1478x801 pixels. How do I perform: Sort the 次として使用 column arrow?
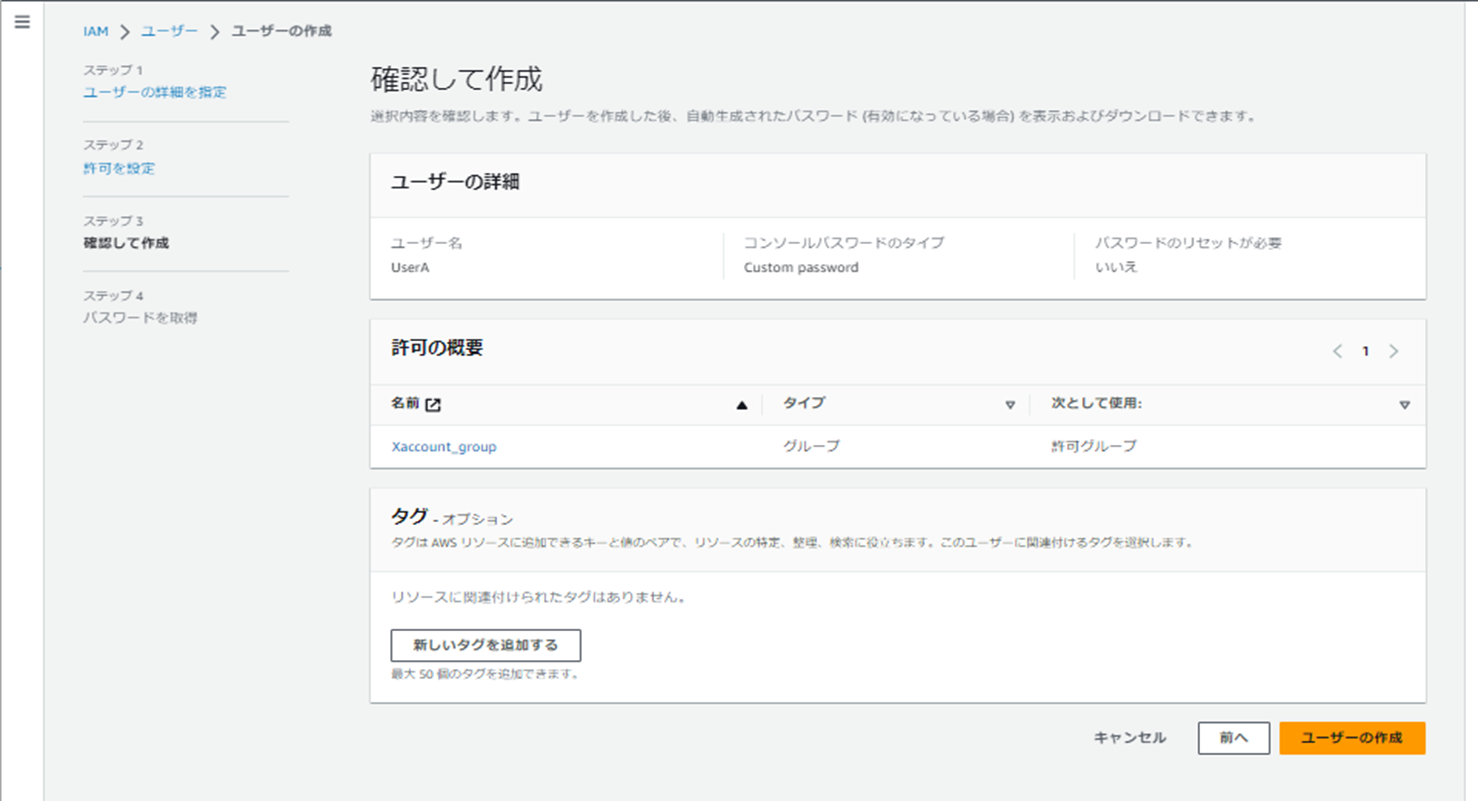click(1405, 405)
